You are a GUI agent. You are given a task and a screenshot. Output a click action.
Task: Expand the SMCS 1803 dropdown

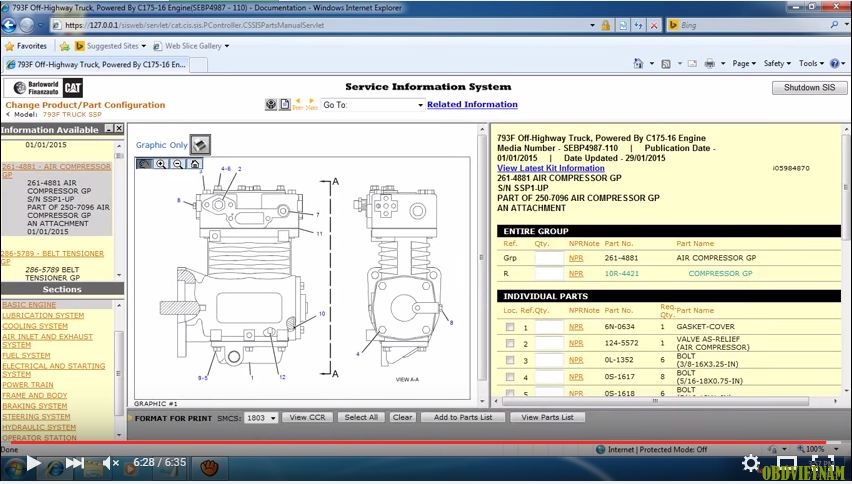click(260, 417)
